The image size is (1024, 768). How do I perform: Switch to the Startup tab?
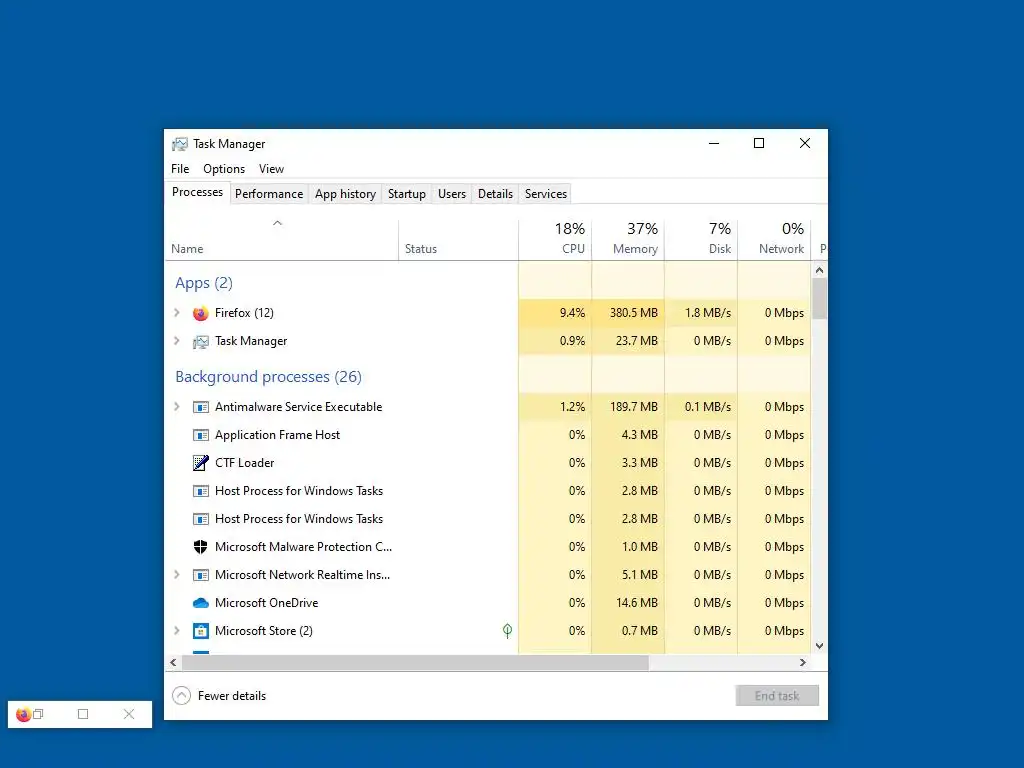[407, 194]
